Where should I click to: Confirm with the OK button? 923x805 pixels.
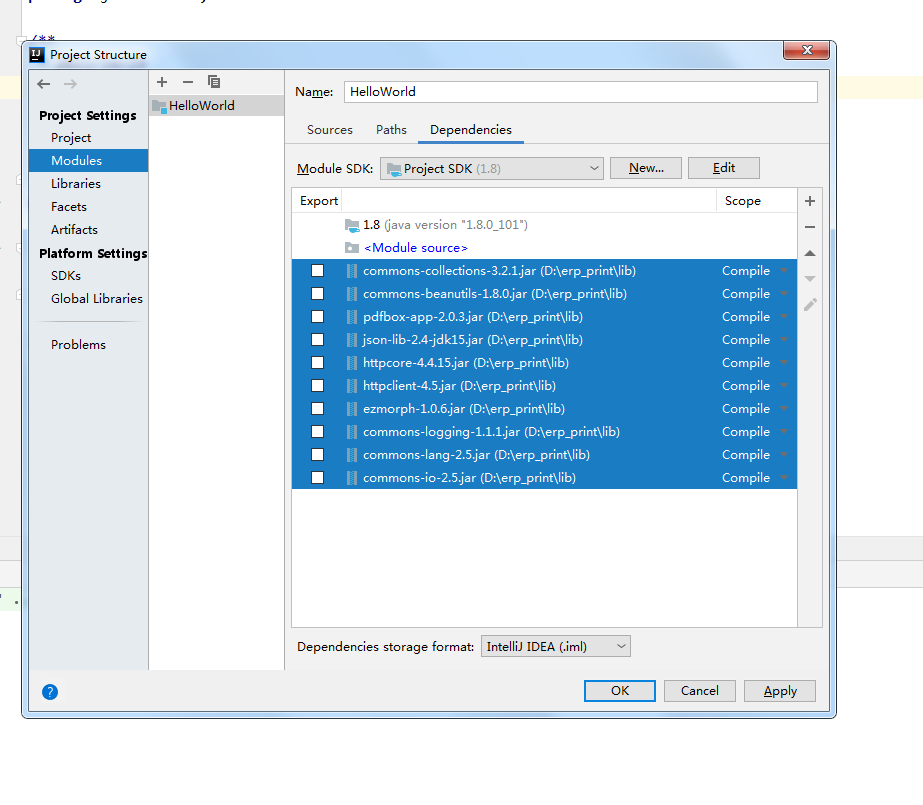(620, 691)
